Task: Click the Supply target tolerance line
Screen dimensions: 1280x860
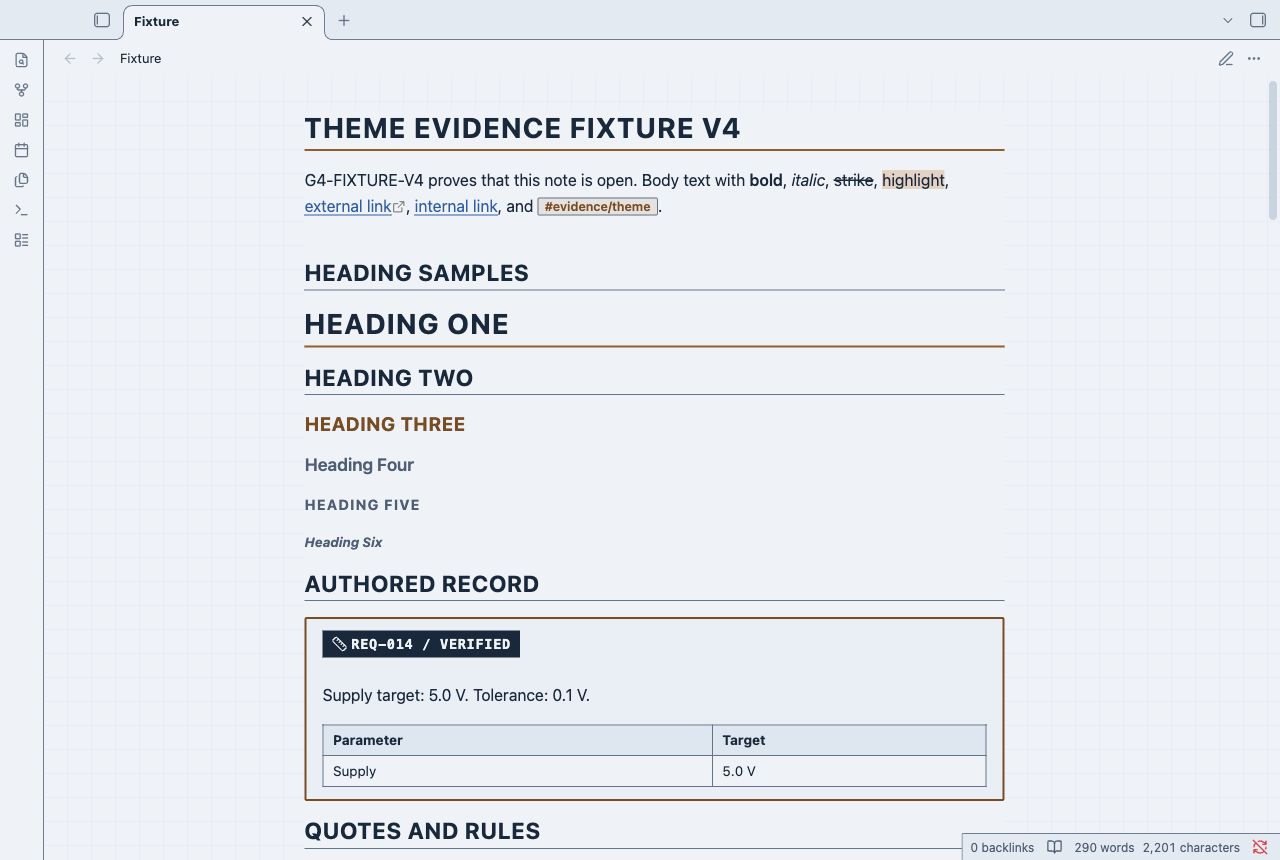Action: (x=456, y=695)
